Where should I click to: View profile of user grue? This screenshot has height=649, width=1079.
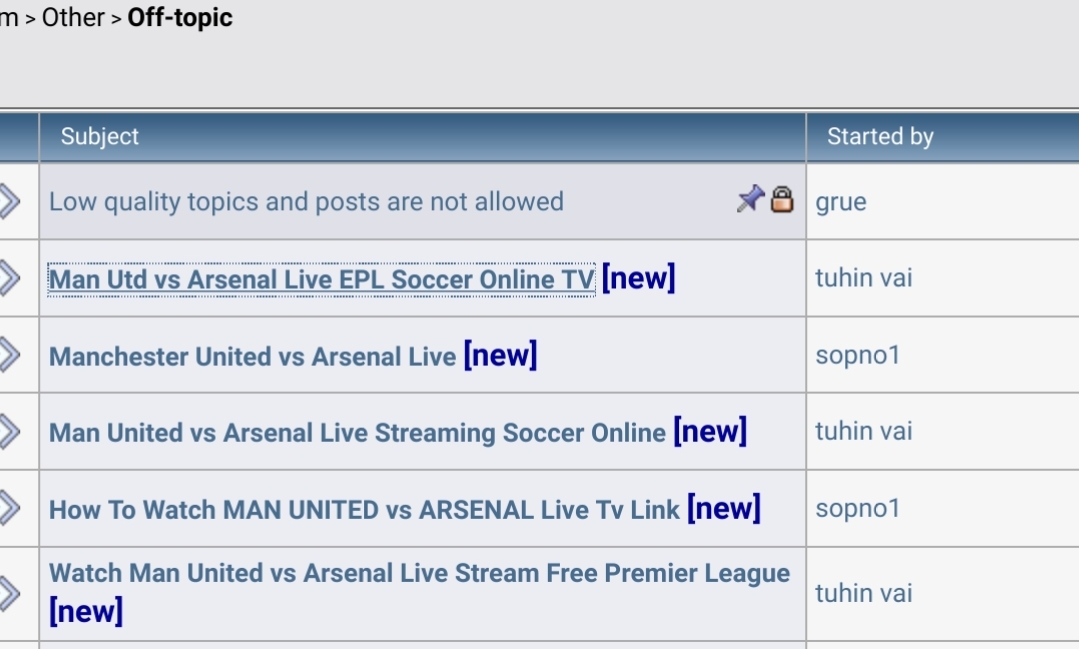841,202
